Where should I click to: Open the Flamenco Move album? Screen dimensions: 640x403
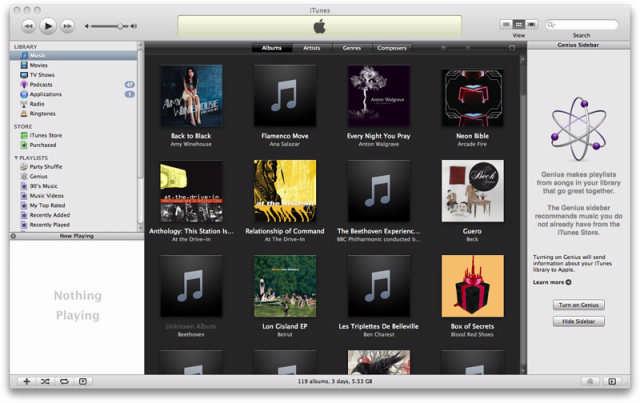pos(285,96)
